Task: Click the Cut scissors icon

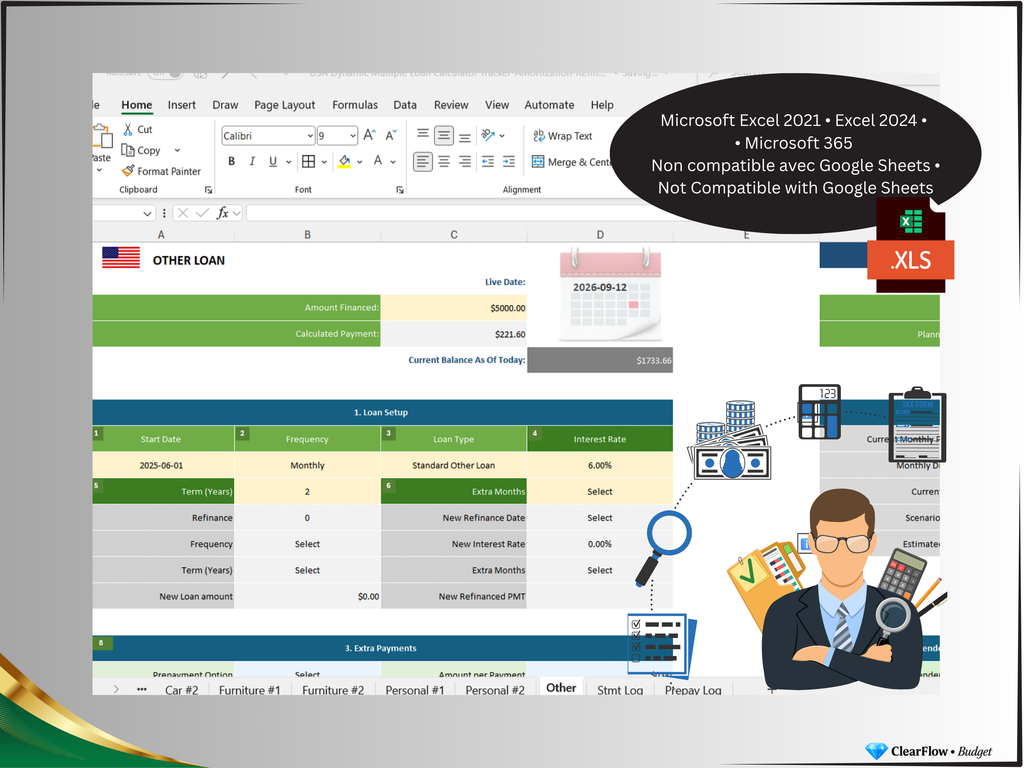Action: [x=128, y=129]
